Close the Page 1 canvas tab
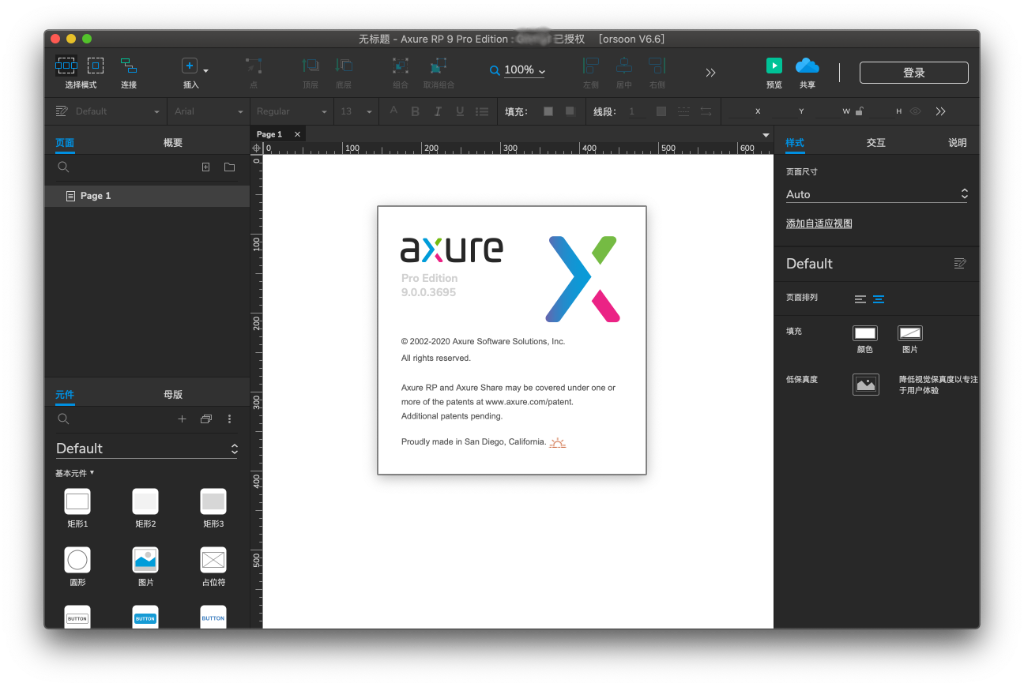 (x=297, y=134)
